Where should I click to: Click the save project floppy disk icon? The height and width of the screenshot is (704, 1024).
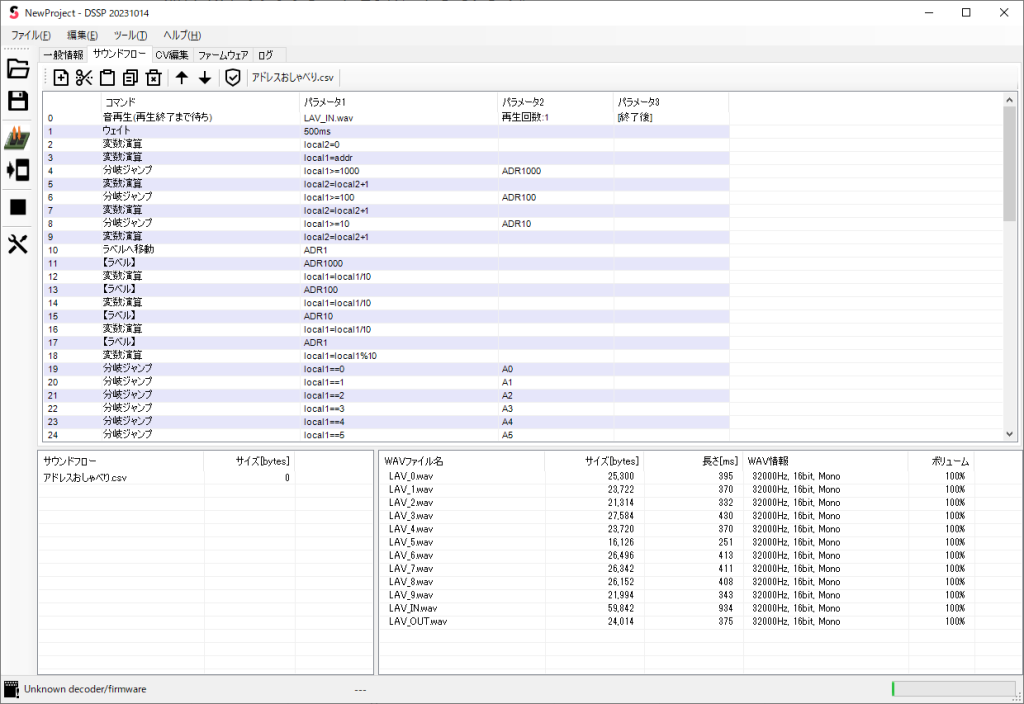point(18,101)
